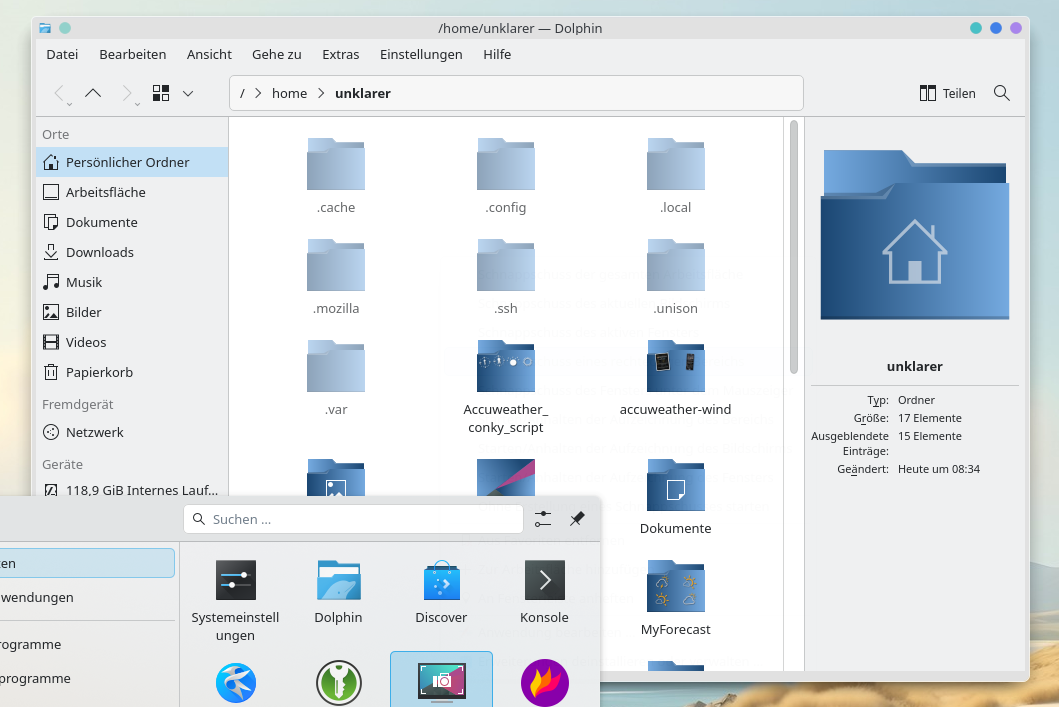Open Papierkorb in the sidebar

[132, 373]
